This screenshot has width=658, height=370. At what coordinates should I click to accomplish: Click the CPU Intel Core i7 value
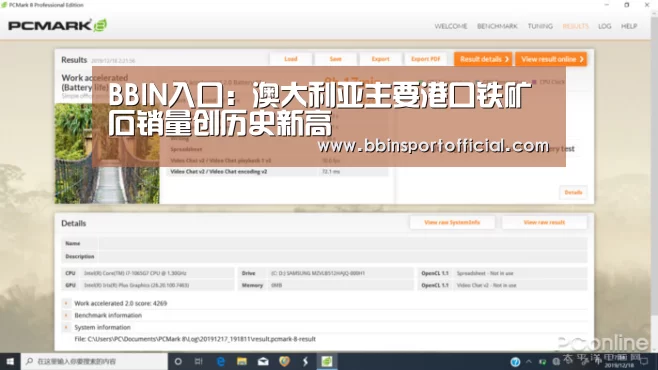coord(135,273)
